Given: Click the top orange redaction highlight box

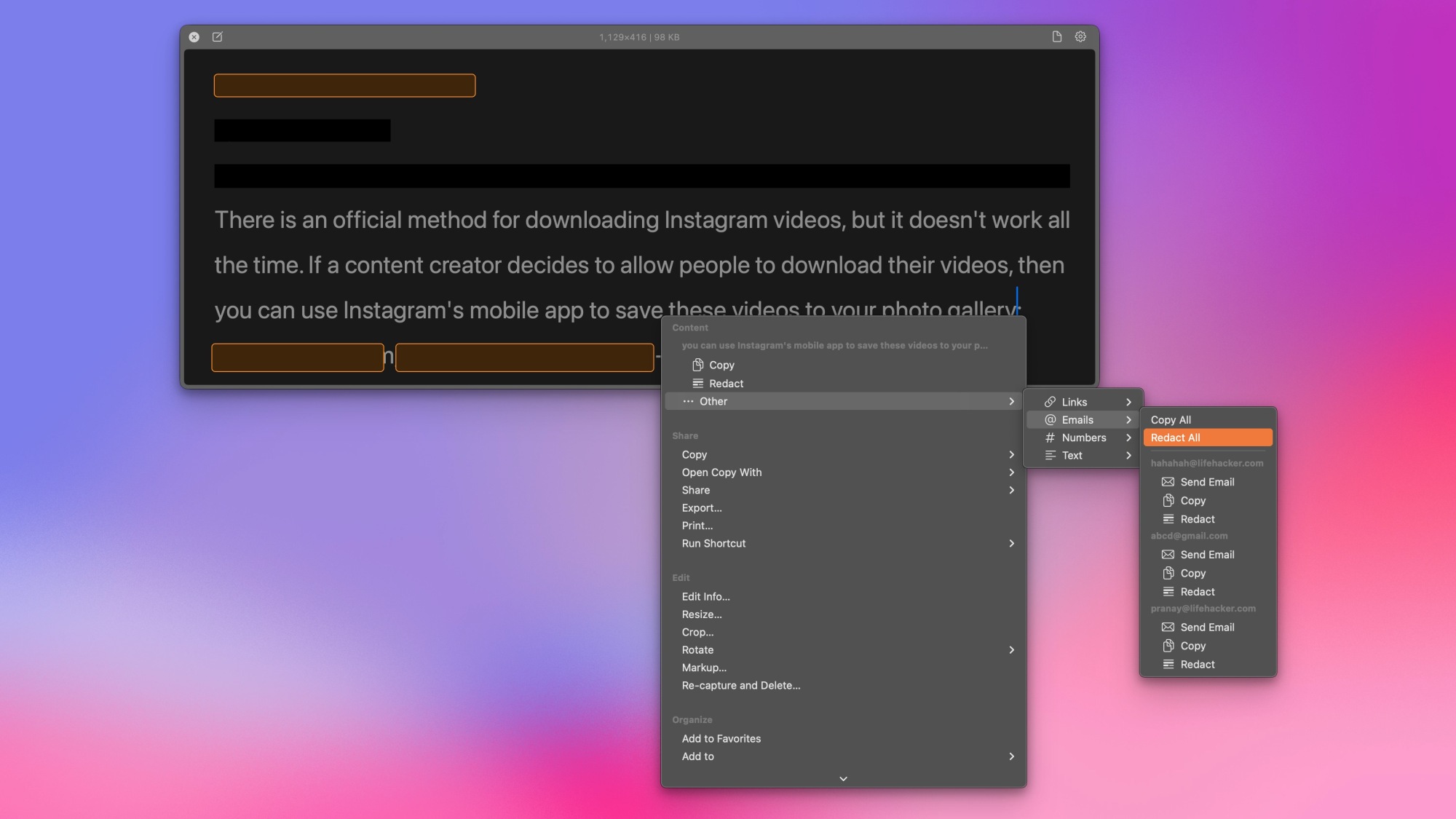Looking at the screenshot, I should [x=344, y=85].
